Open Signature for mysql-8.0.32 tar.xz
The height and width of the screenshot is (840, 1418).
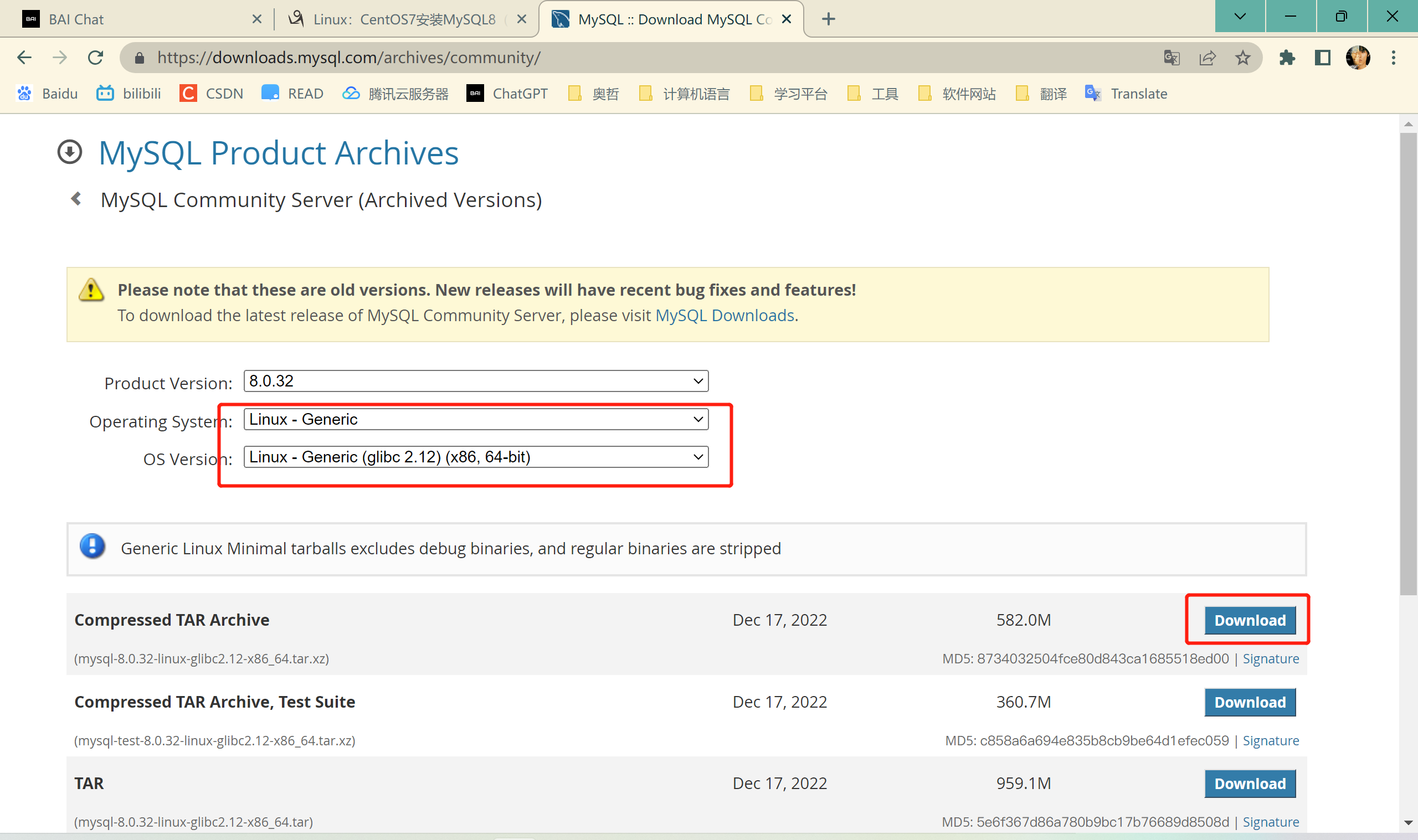[1271, 658]
